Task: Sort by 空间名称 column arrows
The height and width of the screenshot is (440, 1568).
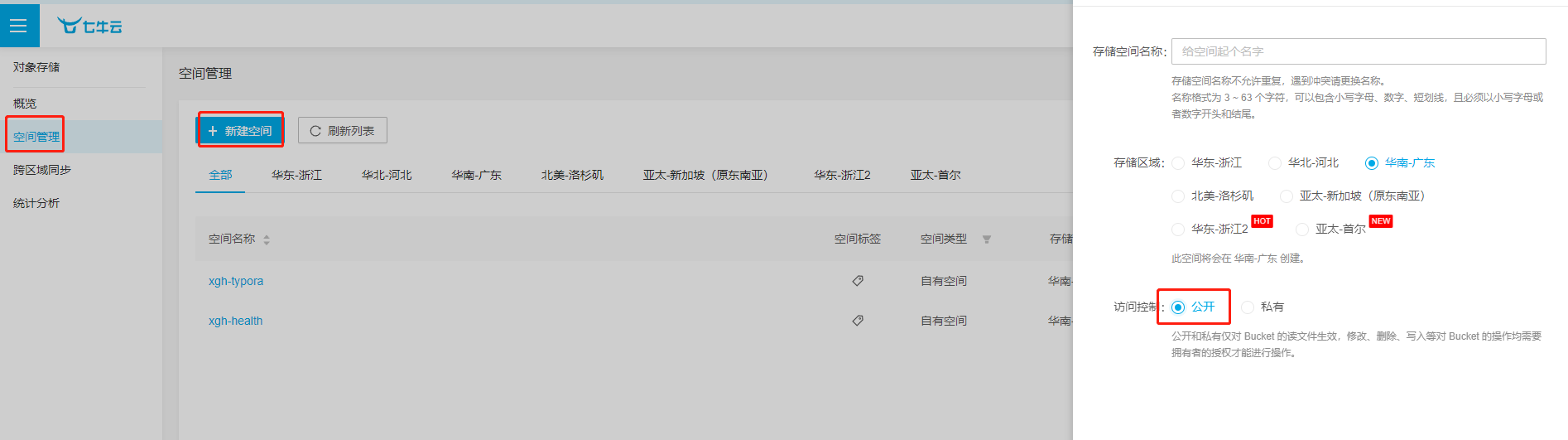Action: [x=267, y=239]
